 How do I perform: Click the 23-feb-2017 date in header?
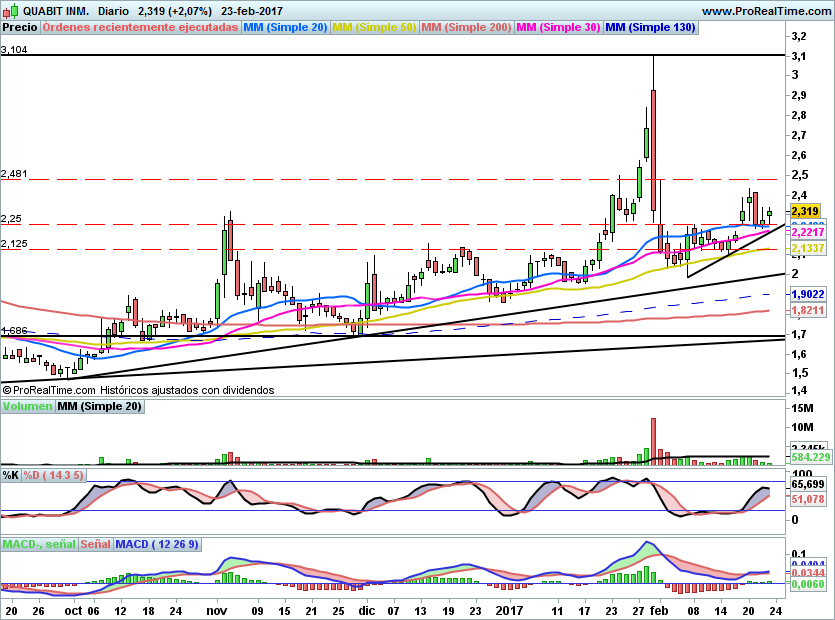[x=252, y=11]
